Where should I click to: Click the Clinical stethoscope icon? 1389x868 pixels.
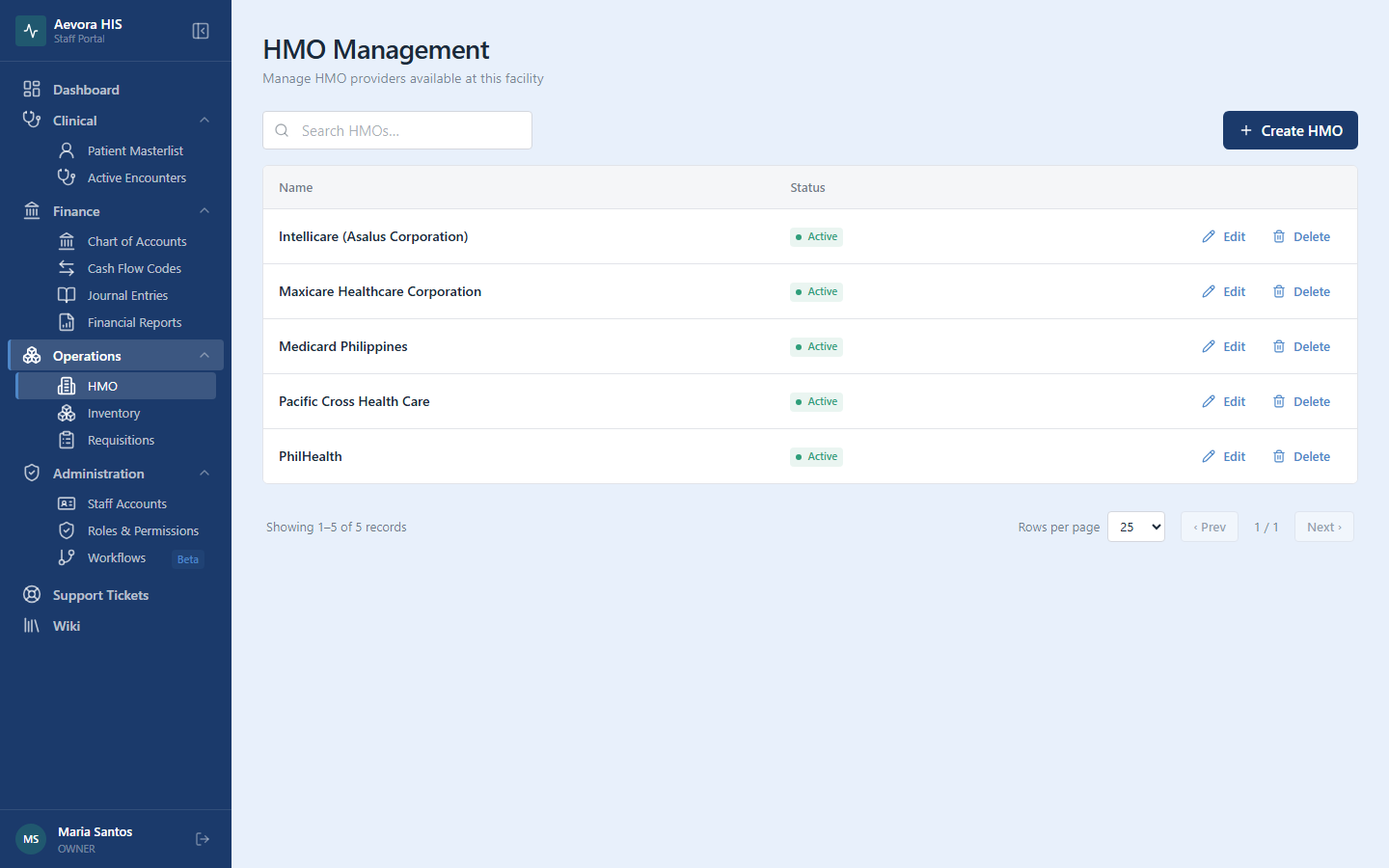[32, 120]
